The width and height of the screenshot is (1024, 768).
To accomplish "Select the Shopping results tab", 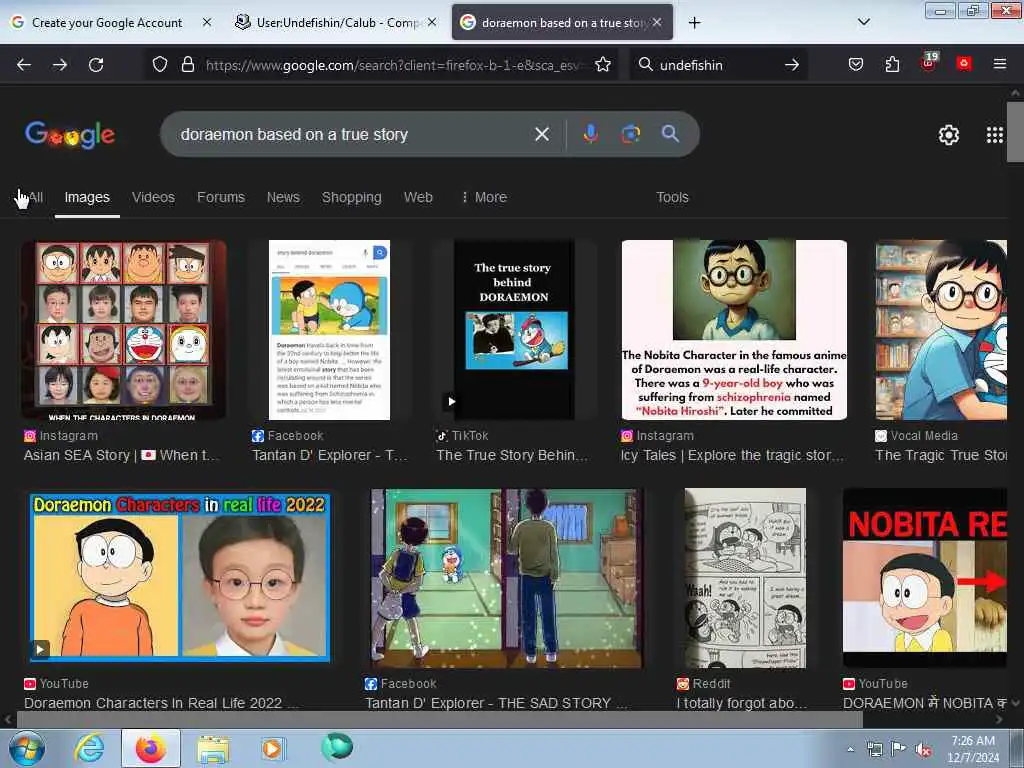I will (351, 197).
